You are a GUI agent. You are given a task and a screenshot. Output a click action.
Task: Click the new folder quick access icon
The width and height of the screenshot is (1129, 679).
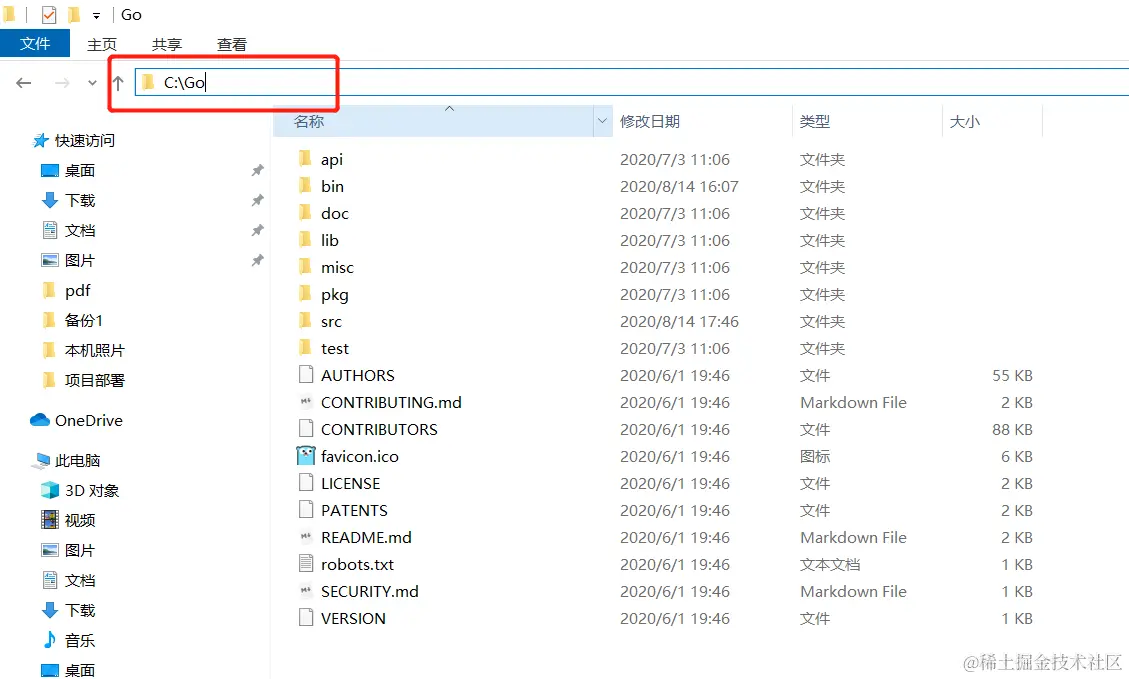click(x=73, y=14)
